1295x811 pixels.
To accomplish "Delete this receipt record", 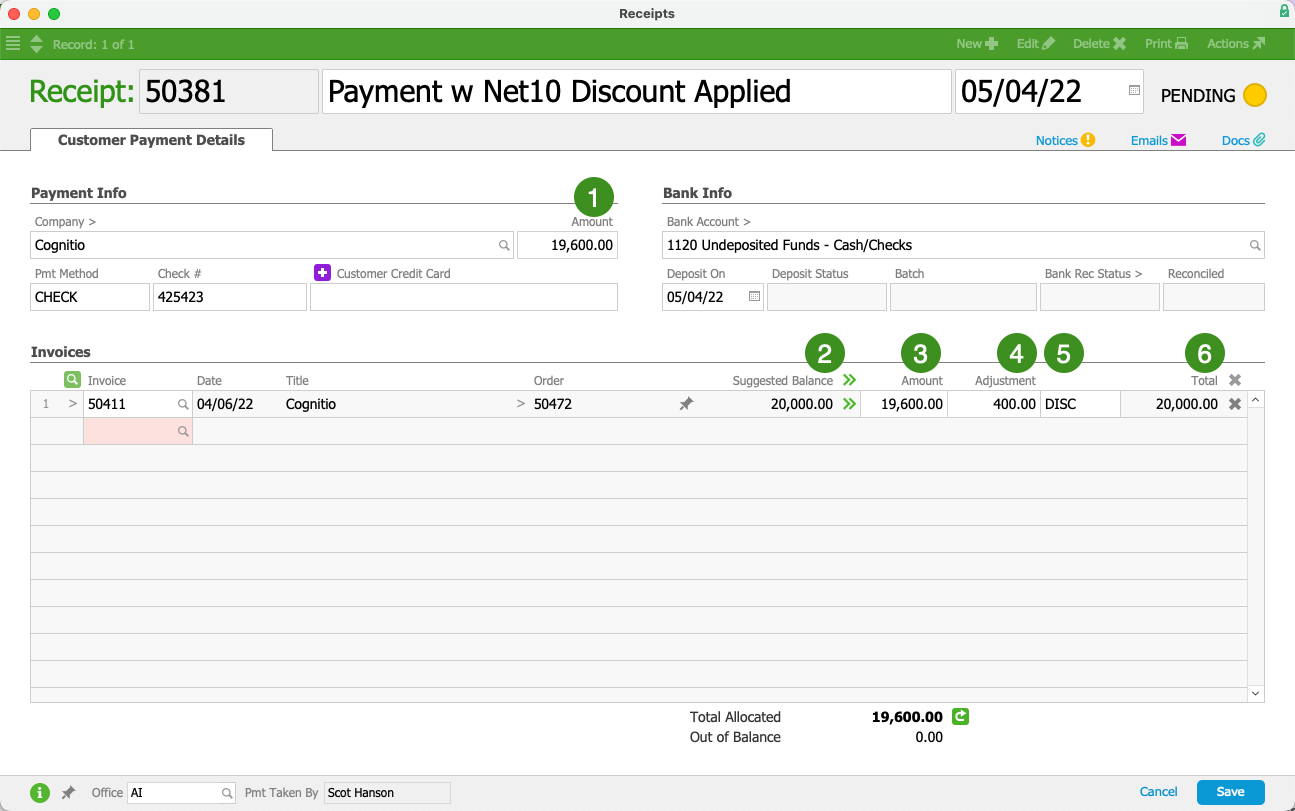I will point(1100,44).
